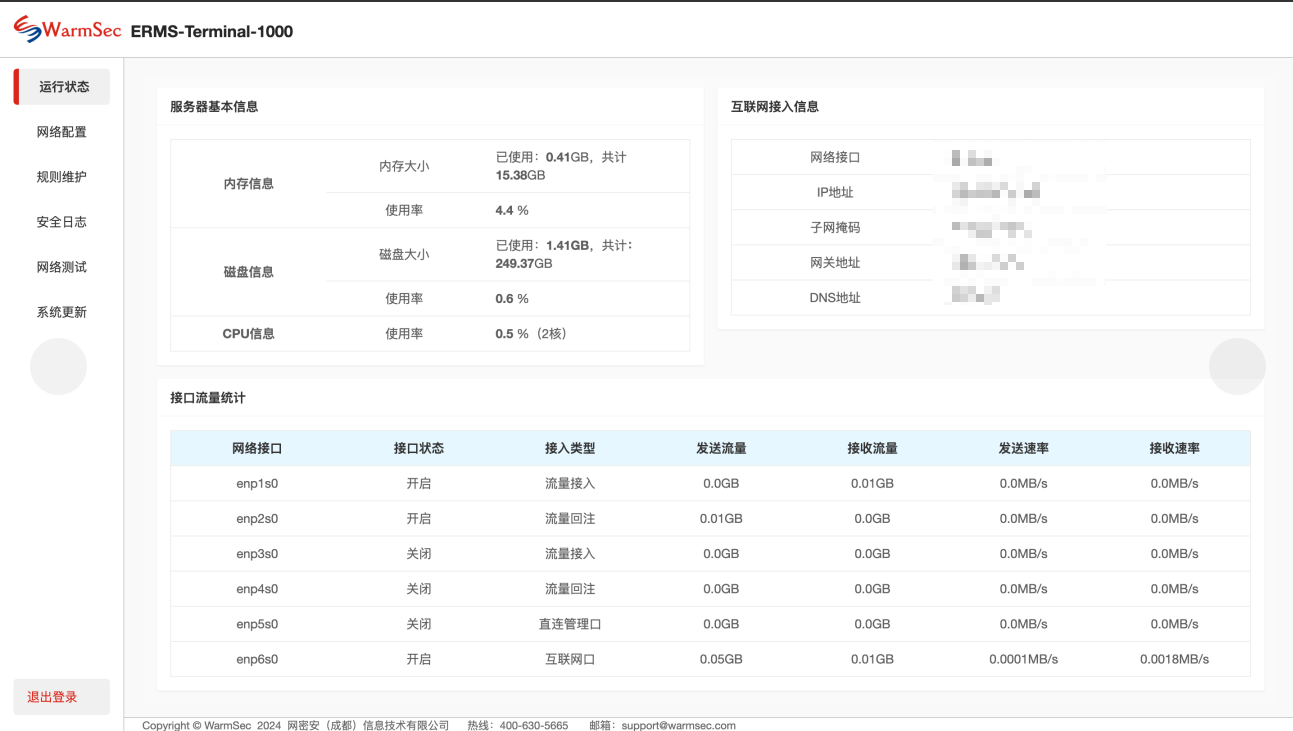Click the 网络接口 label in internet info
The image size is (1293, 731).
[835, 158]
